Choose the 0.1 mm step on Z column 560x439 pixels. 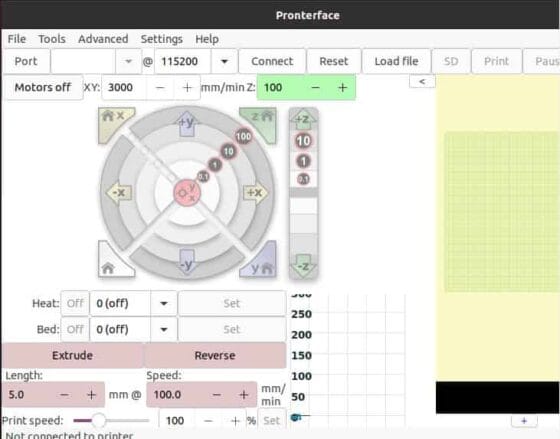[x=303, y=179]
